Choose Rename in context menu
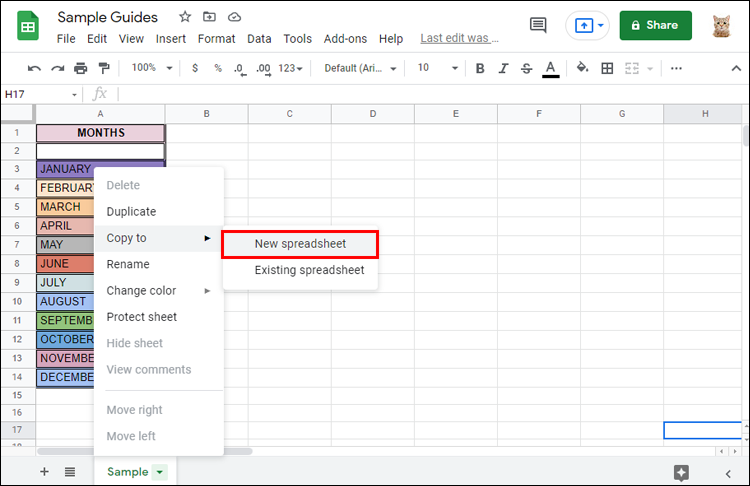Screen dimensions: 750x486 pyautogui.click(x=159, y=264)
